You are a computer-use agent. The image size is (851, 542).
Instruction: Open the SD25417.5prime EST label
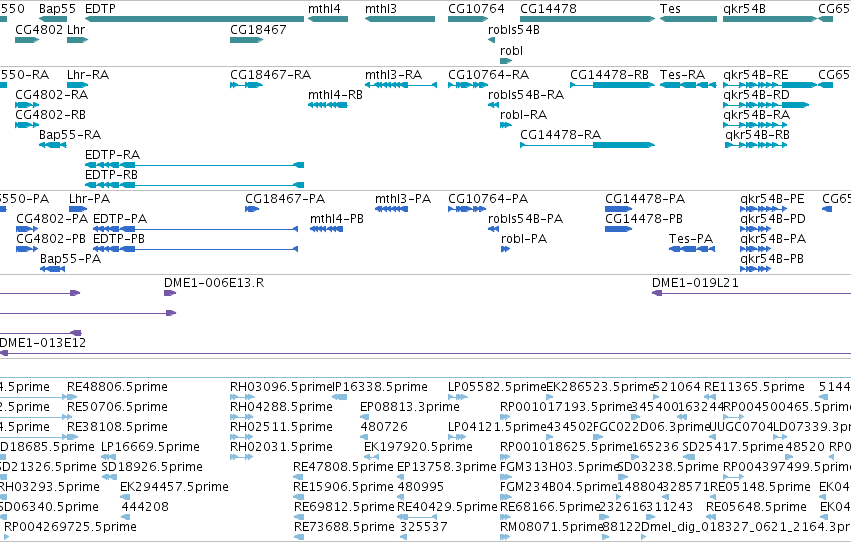click(733, 448)
